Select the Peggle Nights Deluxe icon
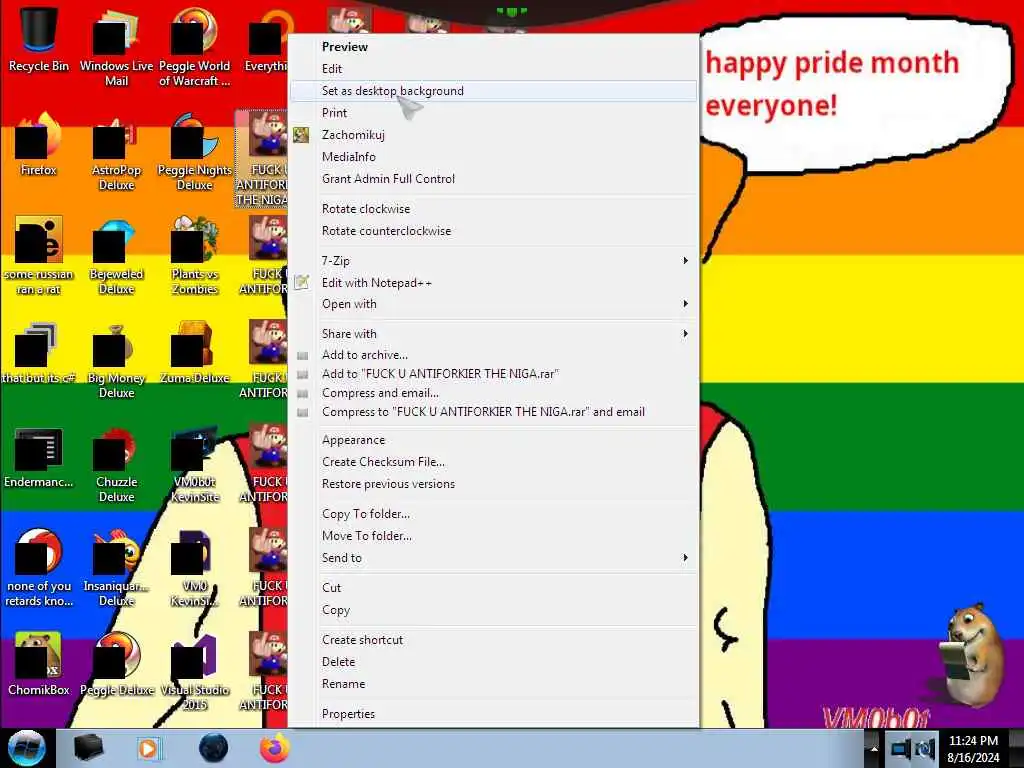Screen dimensions: 1024x768 coord(195,153)
